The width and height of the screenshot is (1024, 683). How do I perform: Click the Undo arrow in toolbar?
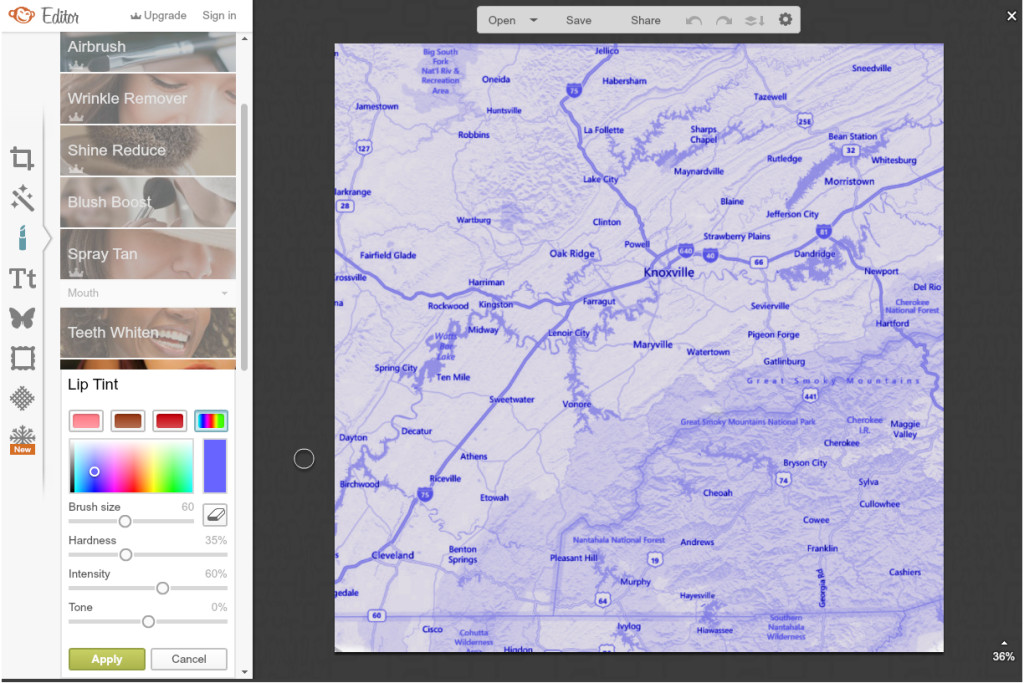click(x=694, y=20)
